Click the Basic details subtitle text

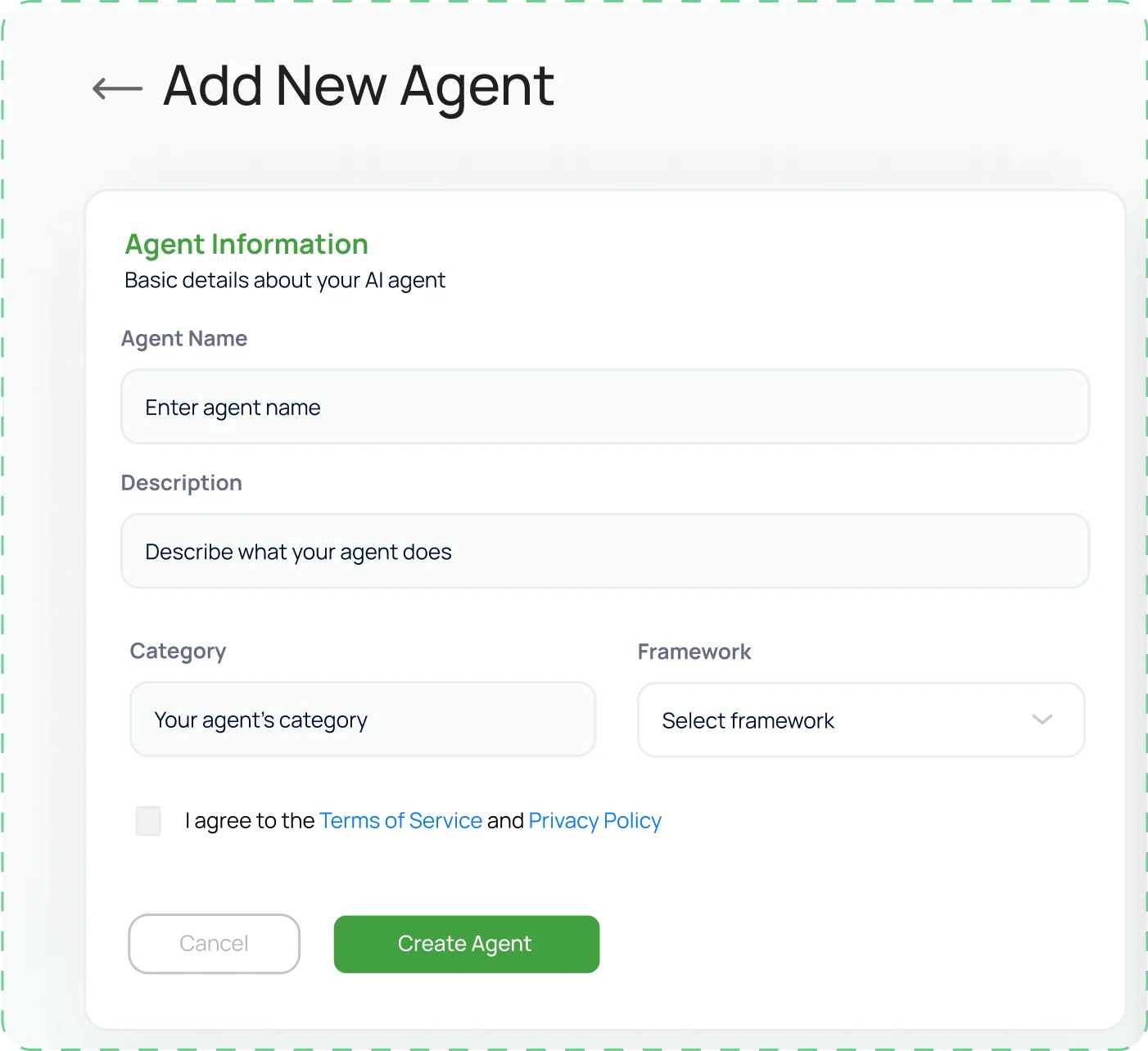284,279
